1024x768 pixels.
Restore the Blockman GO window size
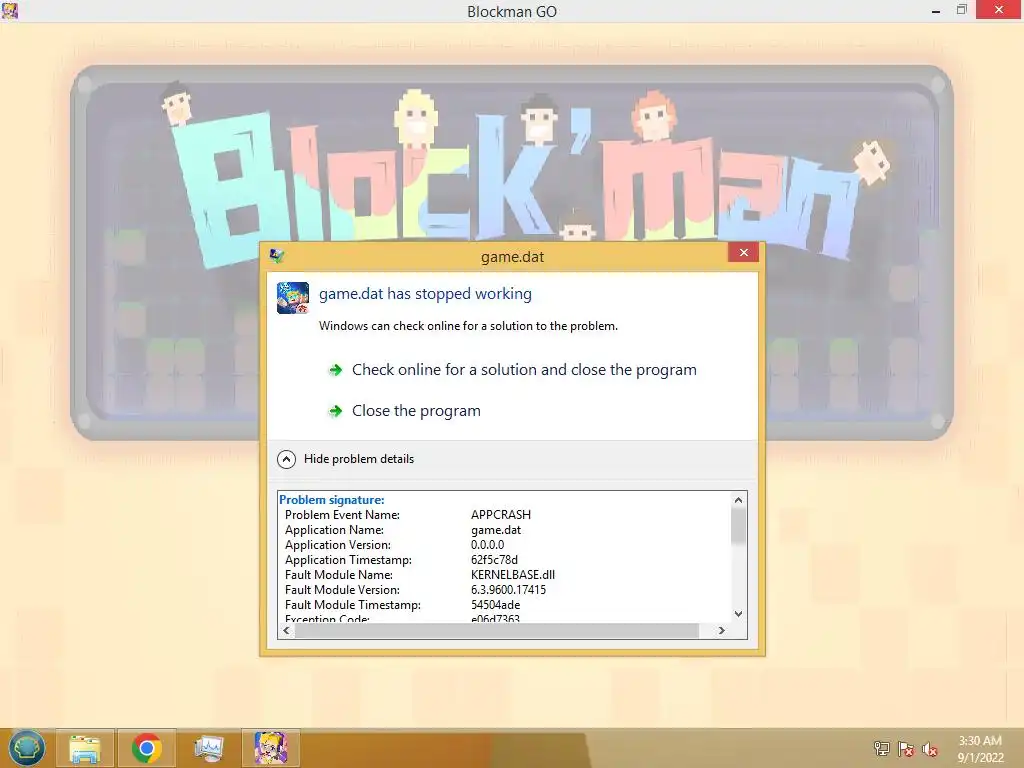pos(961,10)
